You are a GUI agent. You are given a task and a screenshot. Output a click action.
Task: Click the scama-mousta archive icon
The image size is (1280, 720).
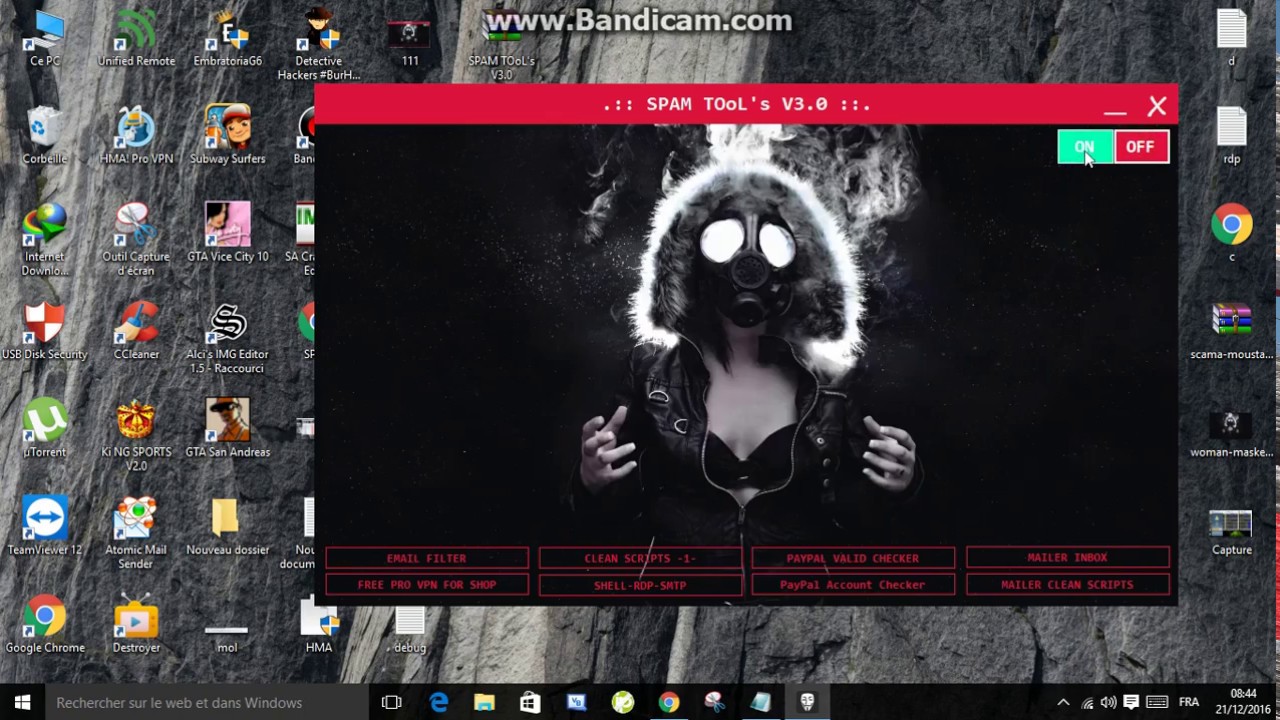click(x=1232, y=331)
